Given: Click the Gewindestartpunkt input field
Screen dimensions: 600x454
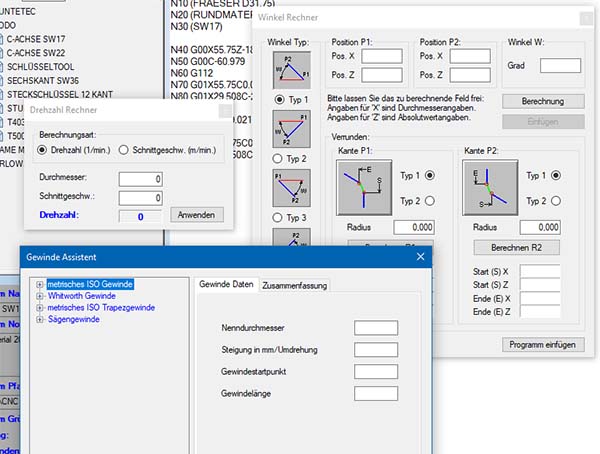Looking at the screenshot, I should pyautogui.click(x=376, y=372).
